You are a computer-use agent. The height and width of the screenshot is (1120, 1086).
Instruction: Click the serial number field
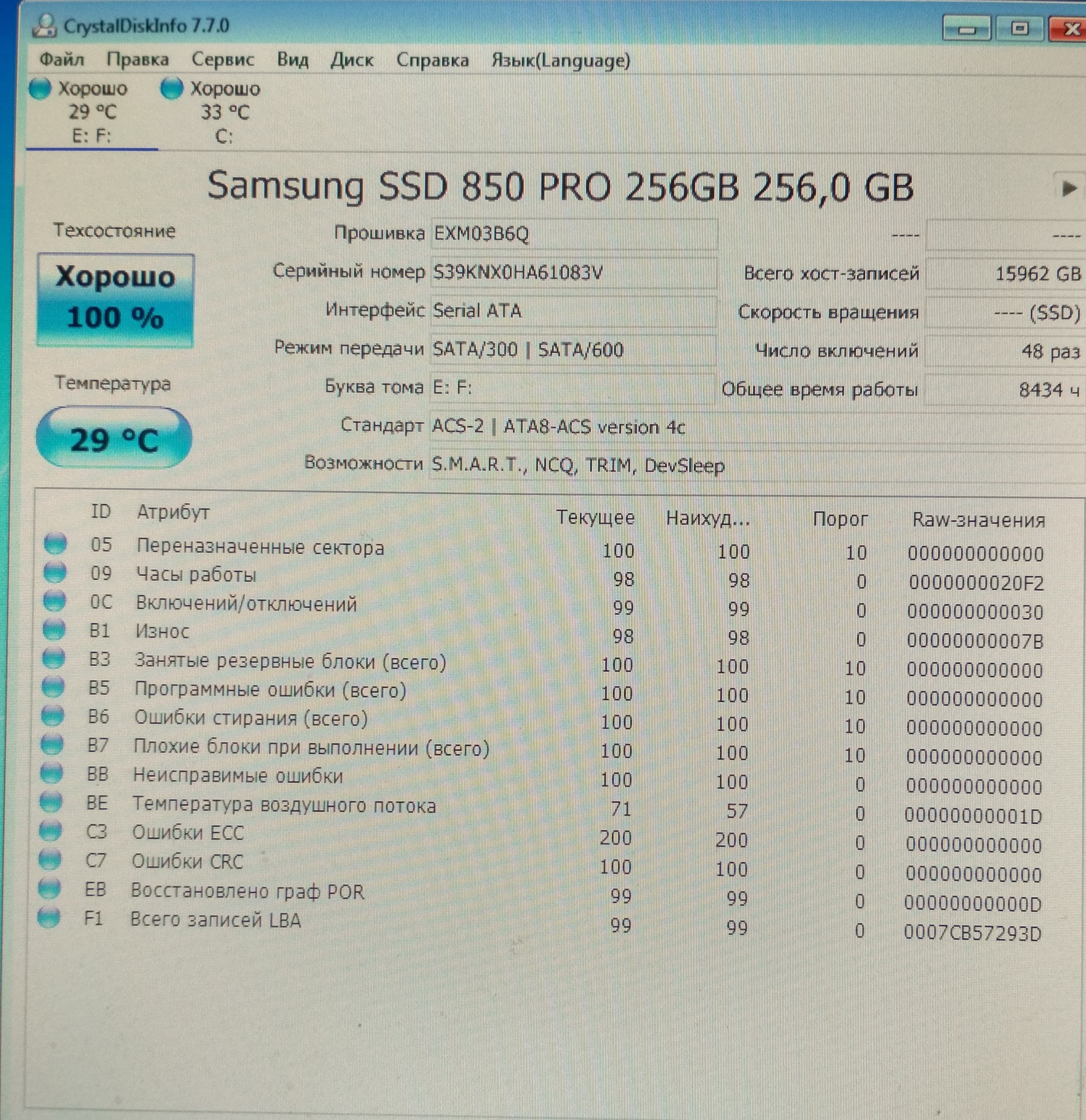tap(573, 273)
